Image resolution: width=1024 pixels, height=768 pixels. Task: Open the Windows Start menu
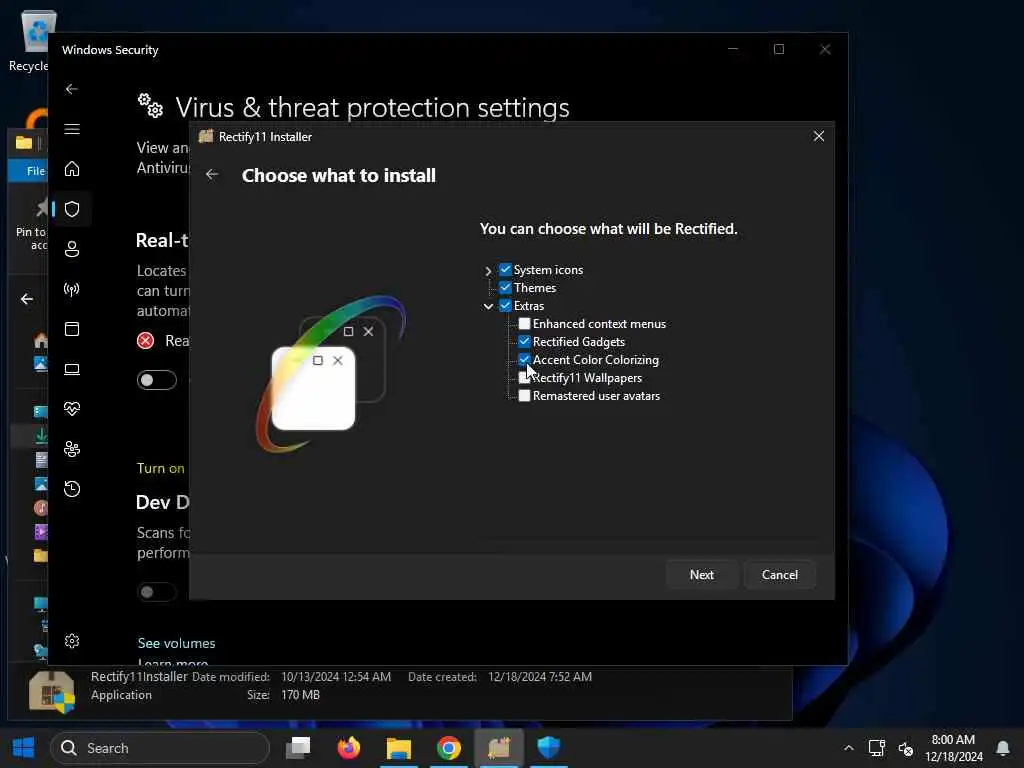24,748
